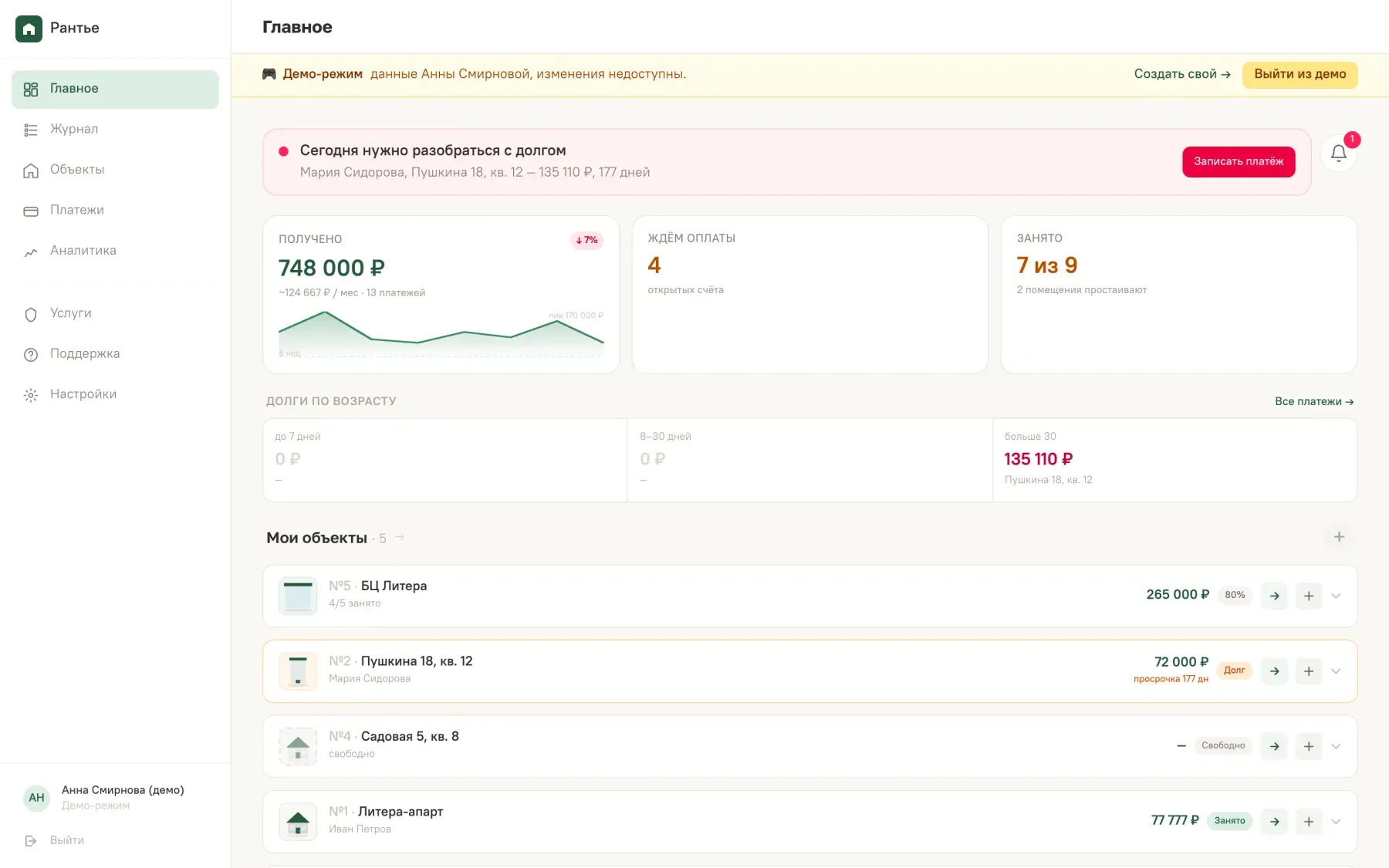This screenshot has height=868, width=1389.
Task: Open Настройки in the sidebar
Action: 115,395
